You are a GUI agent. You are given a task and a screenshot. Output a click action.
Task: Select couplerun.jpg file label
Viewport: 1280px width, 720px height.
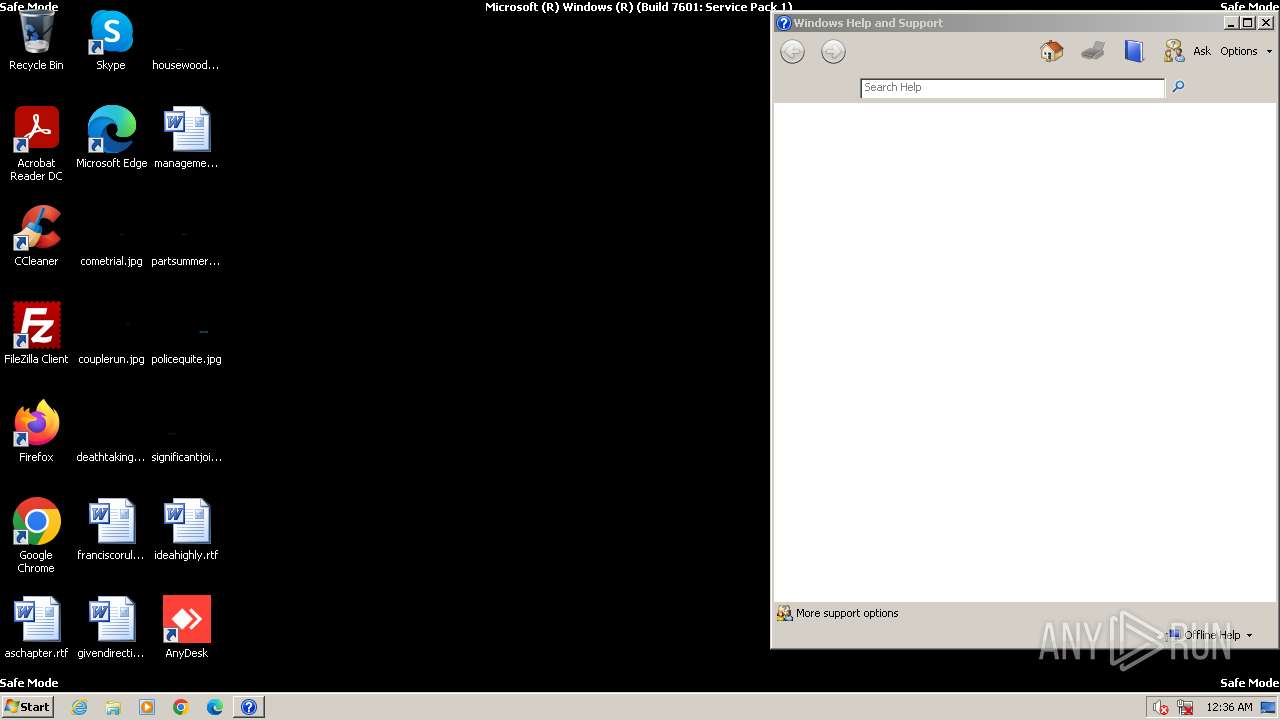(111, 359)
